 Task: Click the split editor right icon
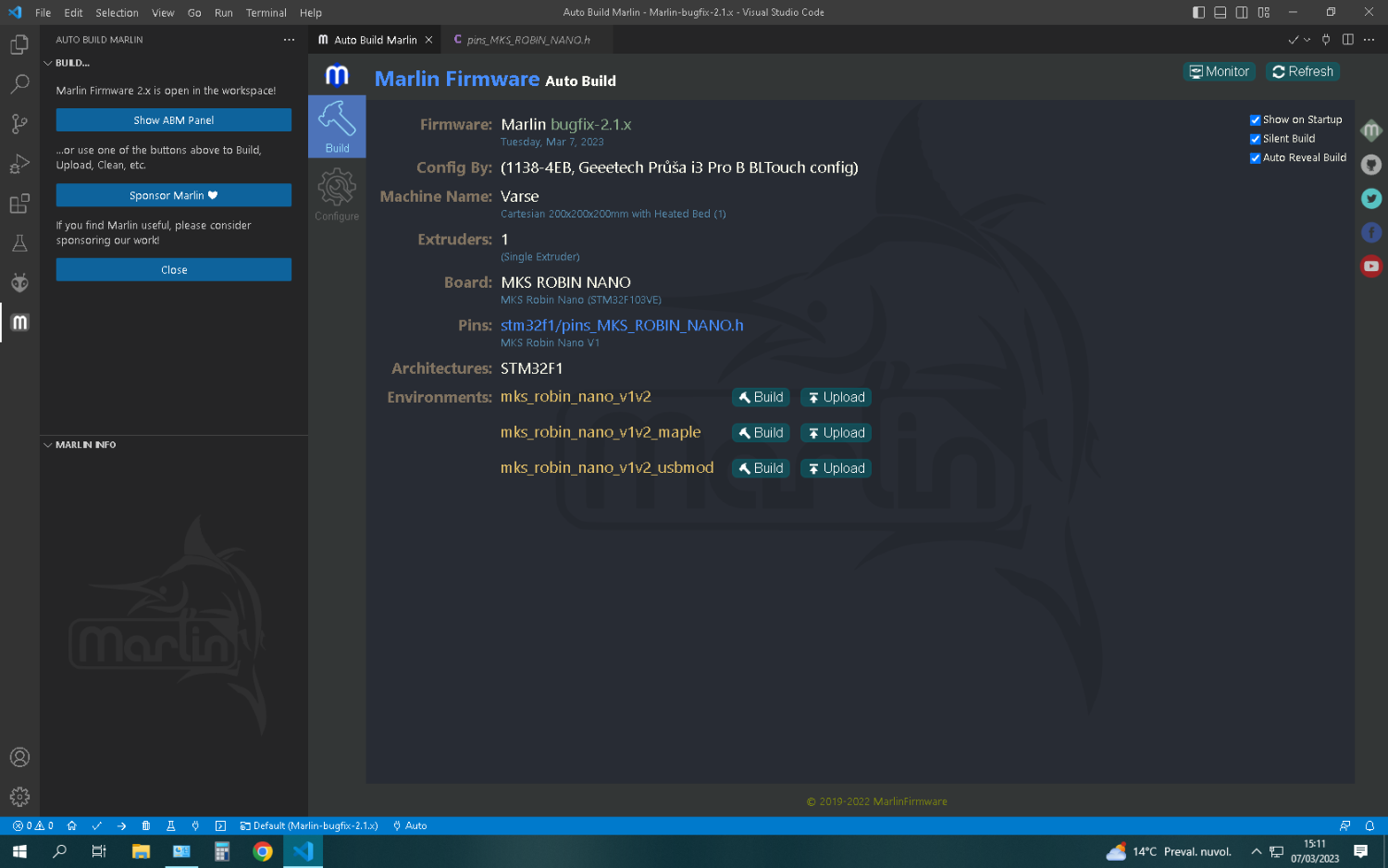pyautogui.click(x=1347, y=40)
